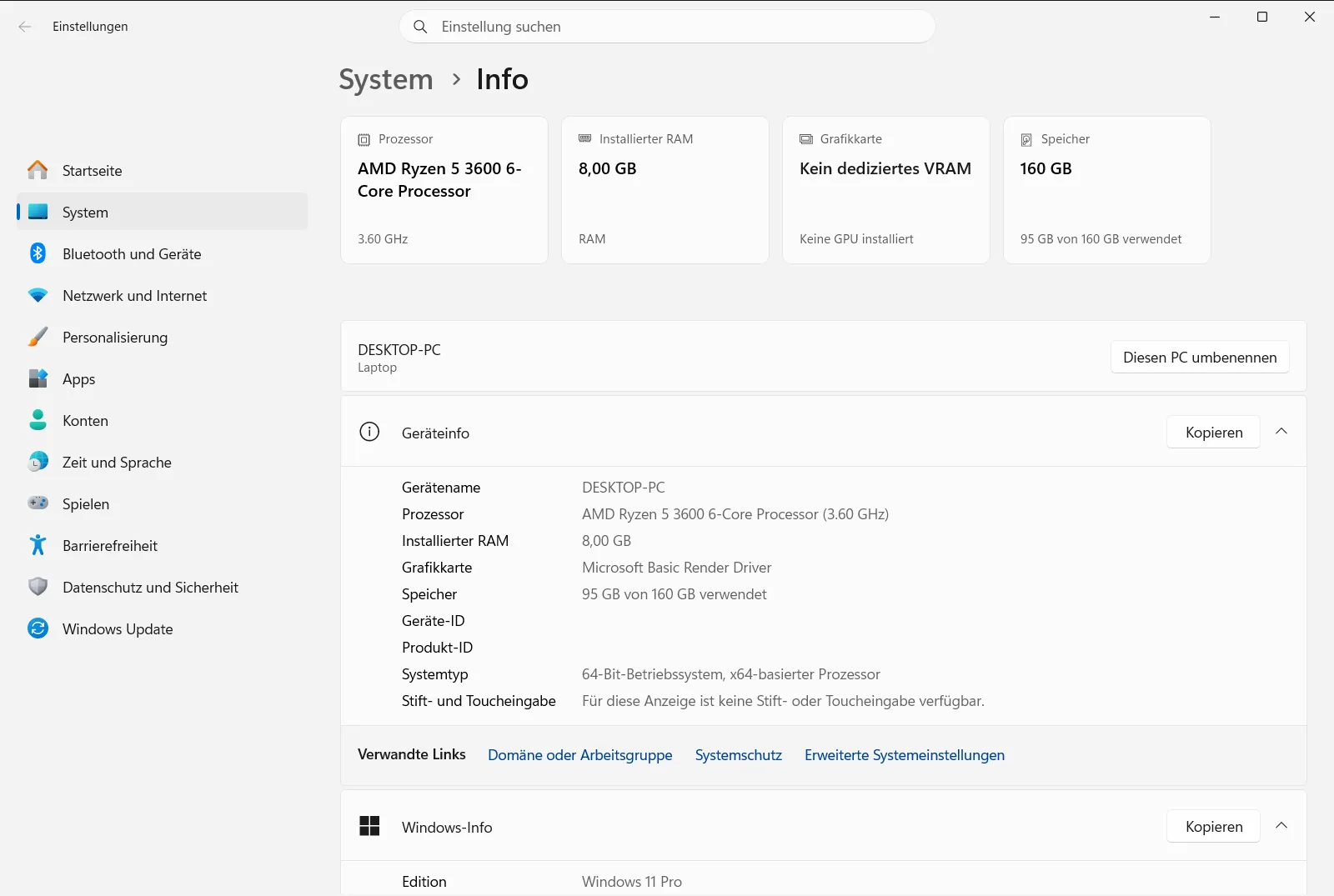1334x896 pixels.
Task: Click the Bluetooth icon in sidebar
Action: click(x=38, y=253)
